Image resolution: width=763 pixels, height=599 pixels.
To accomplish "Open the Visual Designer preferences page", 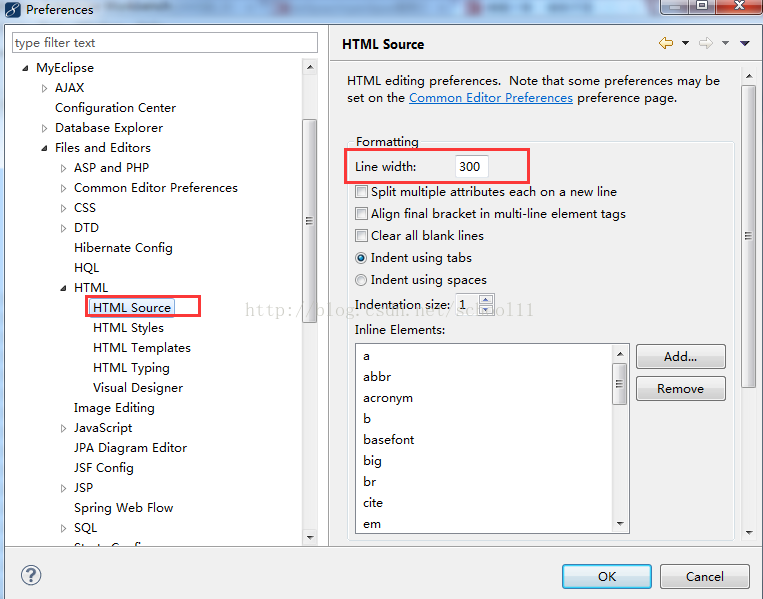I will [x=138, y=387].
